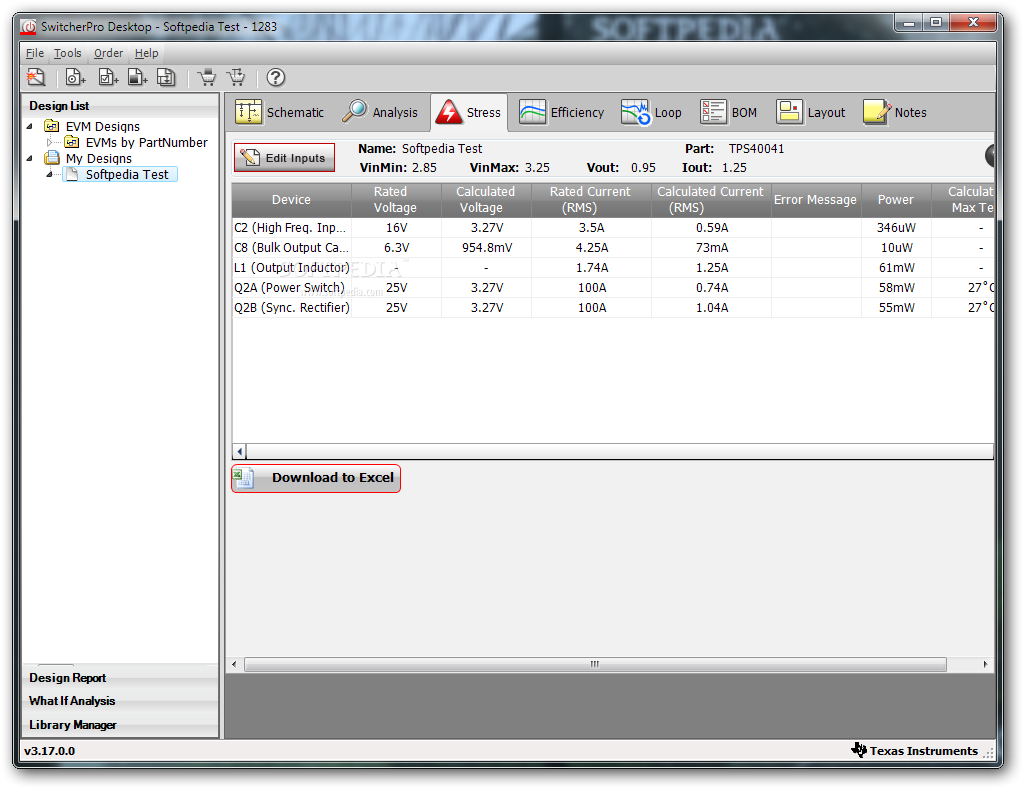Open help via question mark icon
This screenshot has width=1024, height=789.
[x=276, y=77]
